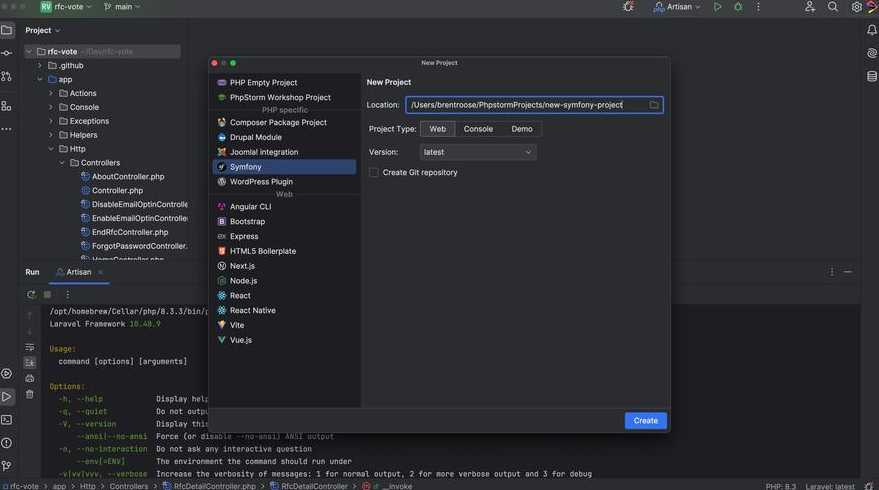
Task: Choose Vue.js generator
Action: click(x=284, y=340)
